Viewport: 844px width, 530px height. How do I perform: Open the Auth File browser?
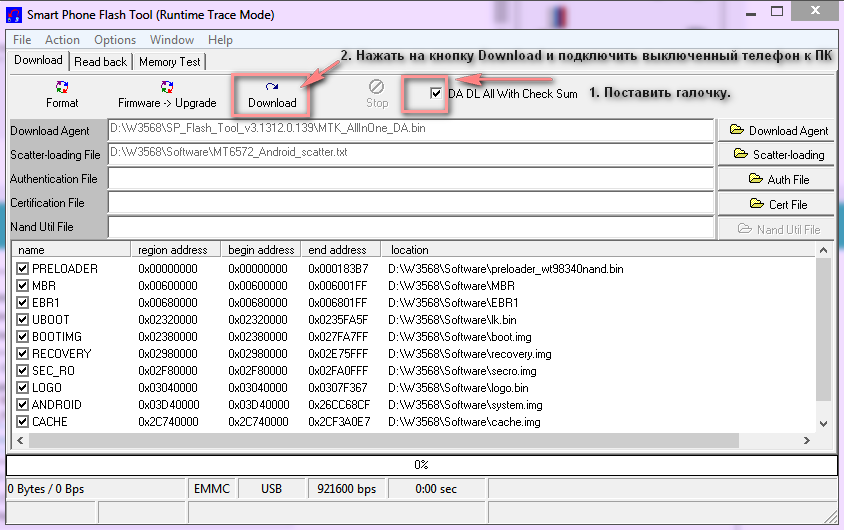pos(778,179)
